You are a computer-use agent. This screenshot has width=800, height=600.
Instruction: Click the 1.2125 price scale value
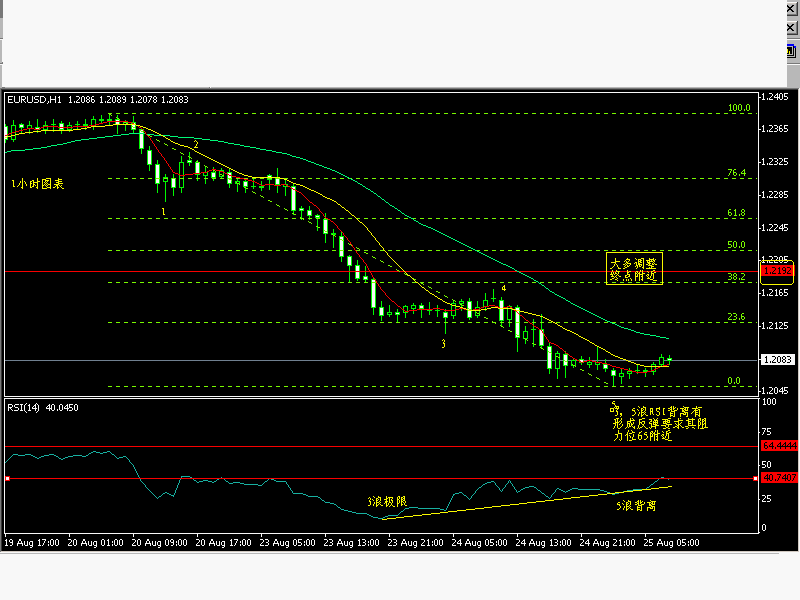point(774,326)
